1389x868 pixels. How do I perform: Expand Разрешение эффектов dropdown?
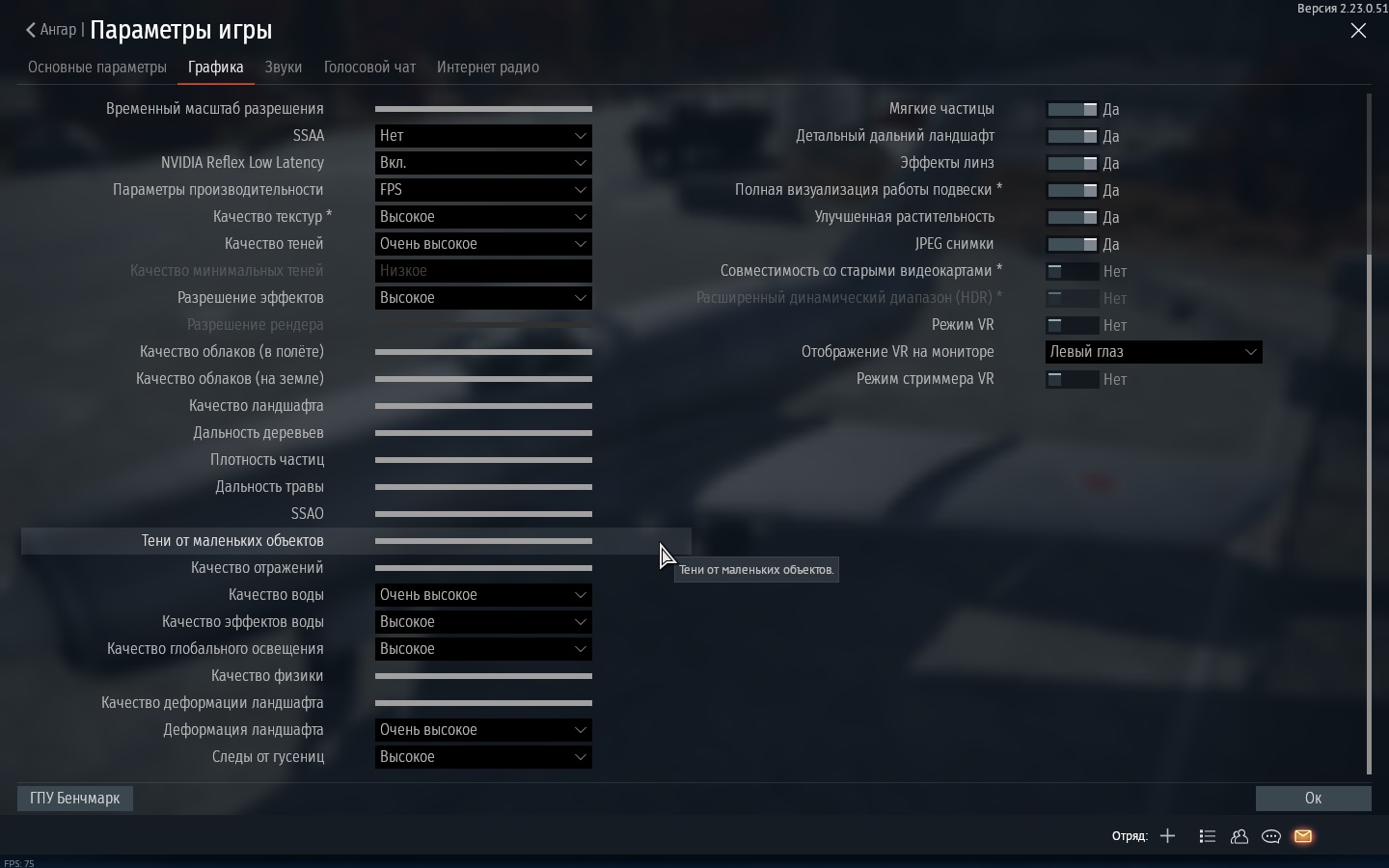(483, 298)
